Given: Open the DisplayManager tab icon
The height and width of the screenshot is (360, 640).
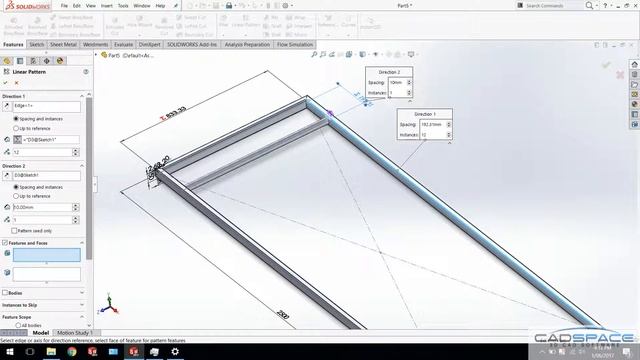Looking at the screenshot, I should 60,61.
